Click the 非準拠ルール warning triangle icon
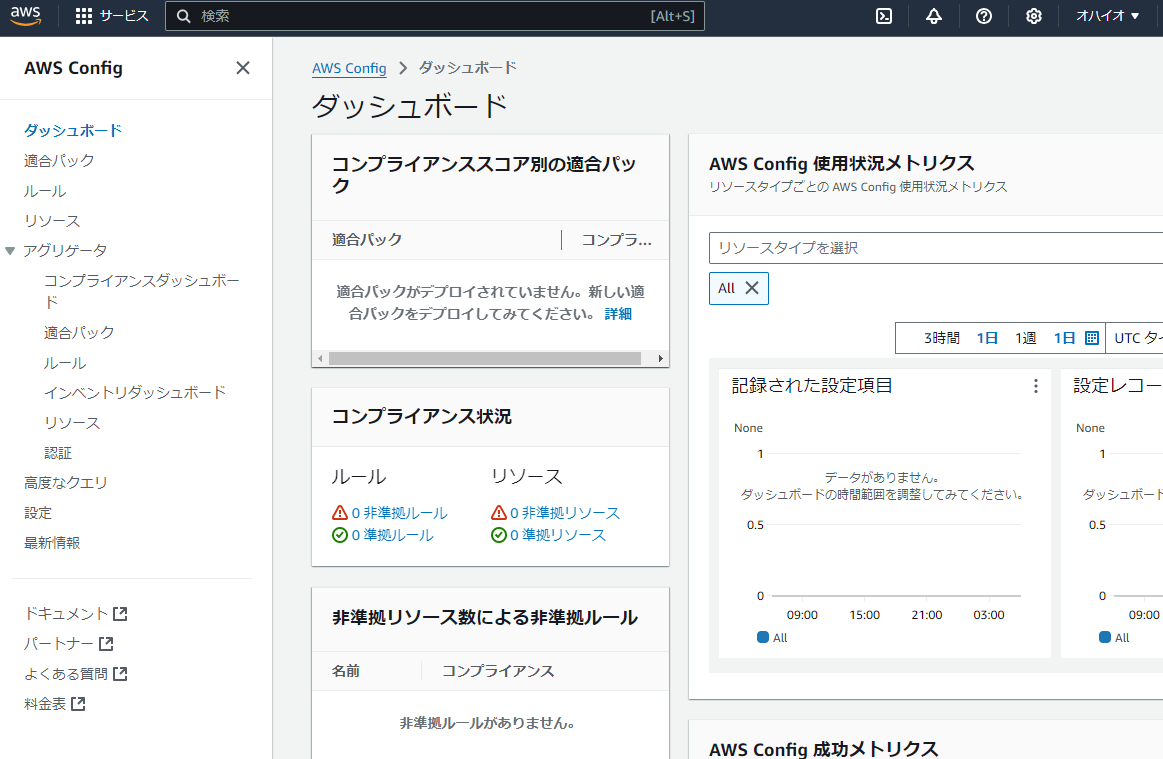The height and width of the screenshot is (759, 1163). pos(340,513)
